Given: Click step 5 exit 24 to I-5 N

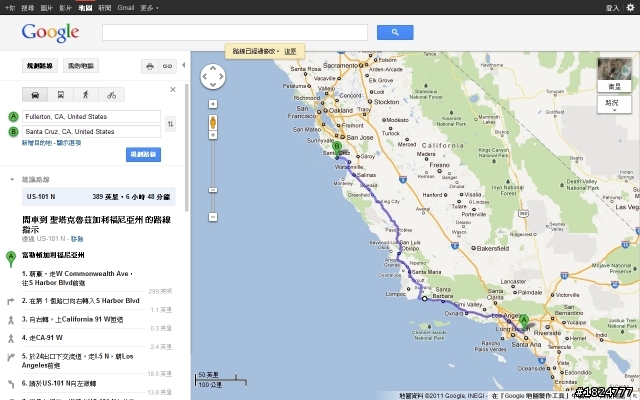Looking at the screenshot, I should pos(78,361).
